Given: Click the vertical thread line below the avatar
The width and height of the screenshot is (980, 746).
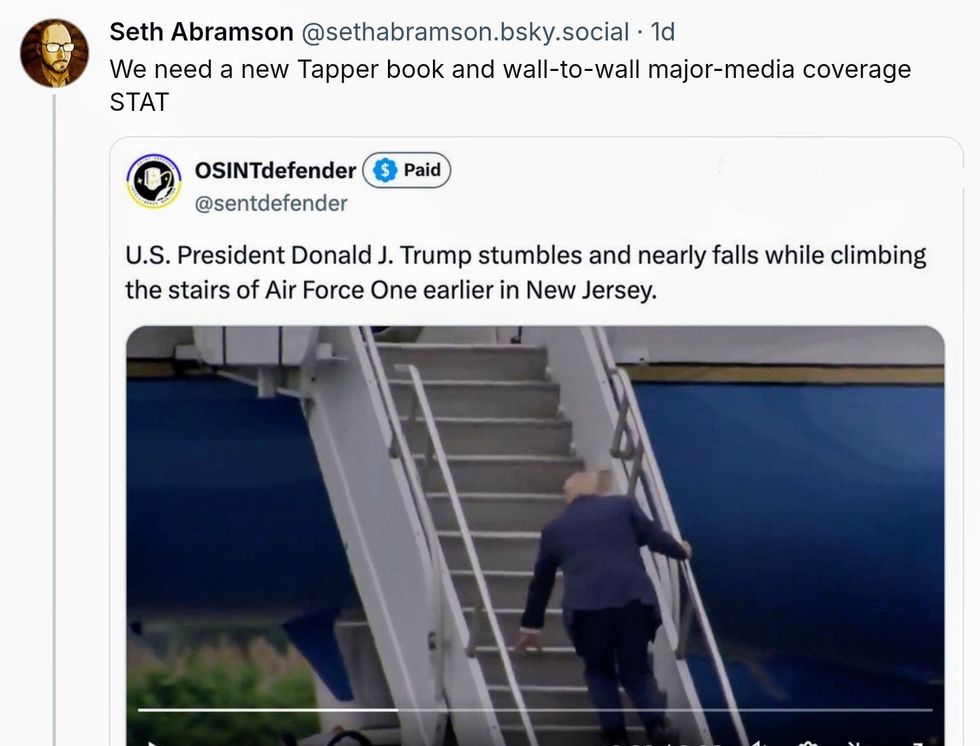Looking at the screenshot, I should [x=54, y=419].
